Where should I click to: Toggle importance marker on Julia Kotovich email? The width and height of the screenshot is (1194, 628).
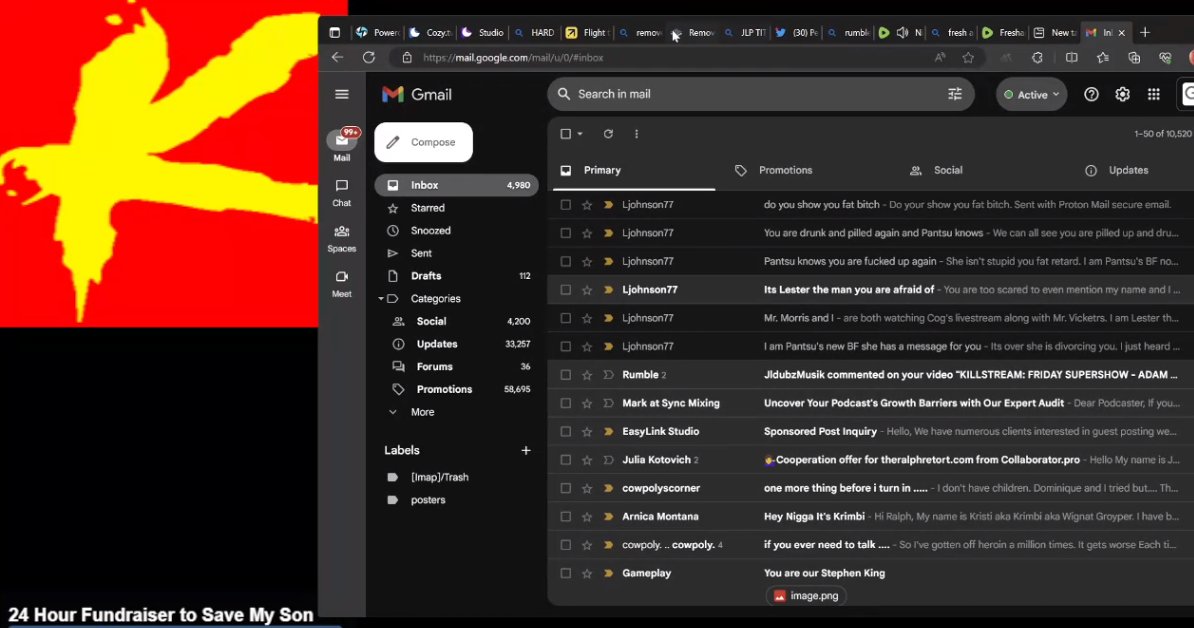pyautogui.click(x=608, y=460)
